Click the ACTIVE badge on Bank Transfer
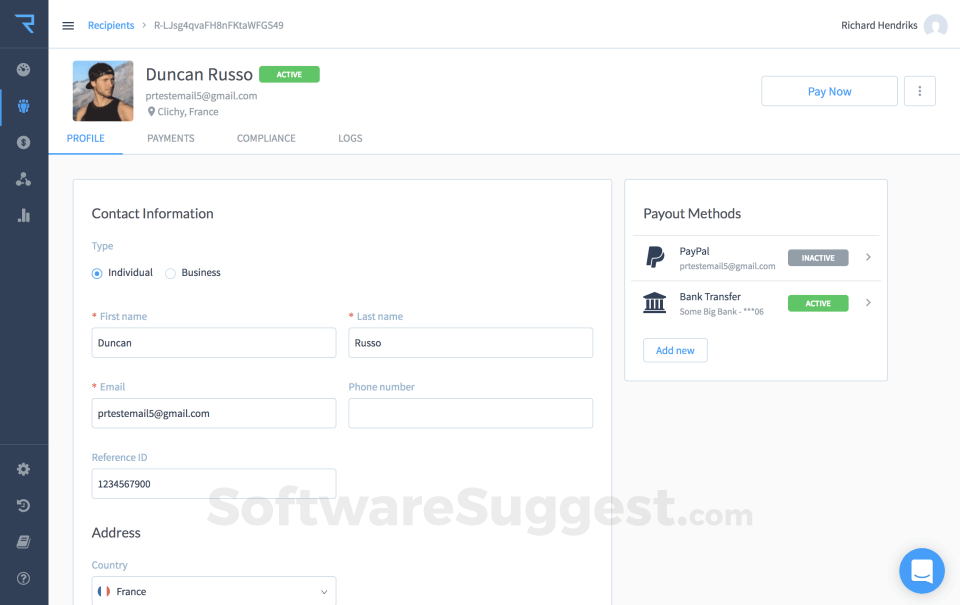The width and height of the screenshot is (960, 605). pos(818,303)
